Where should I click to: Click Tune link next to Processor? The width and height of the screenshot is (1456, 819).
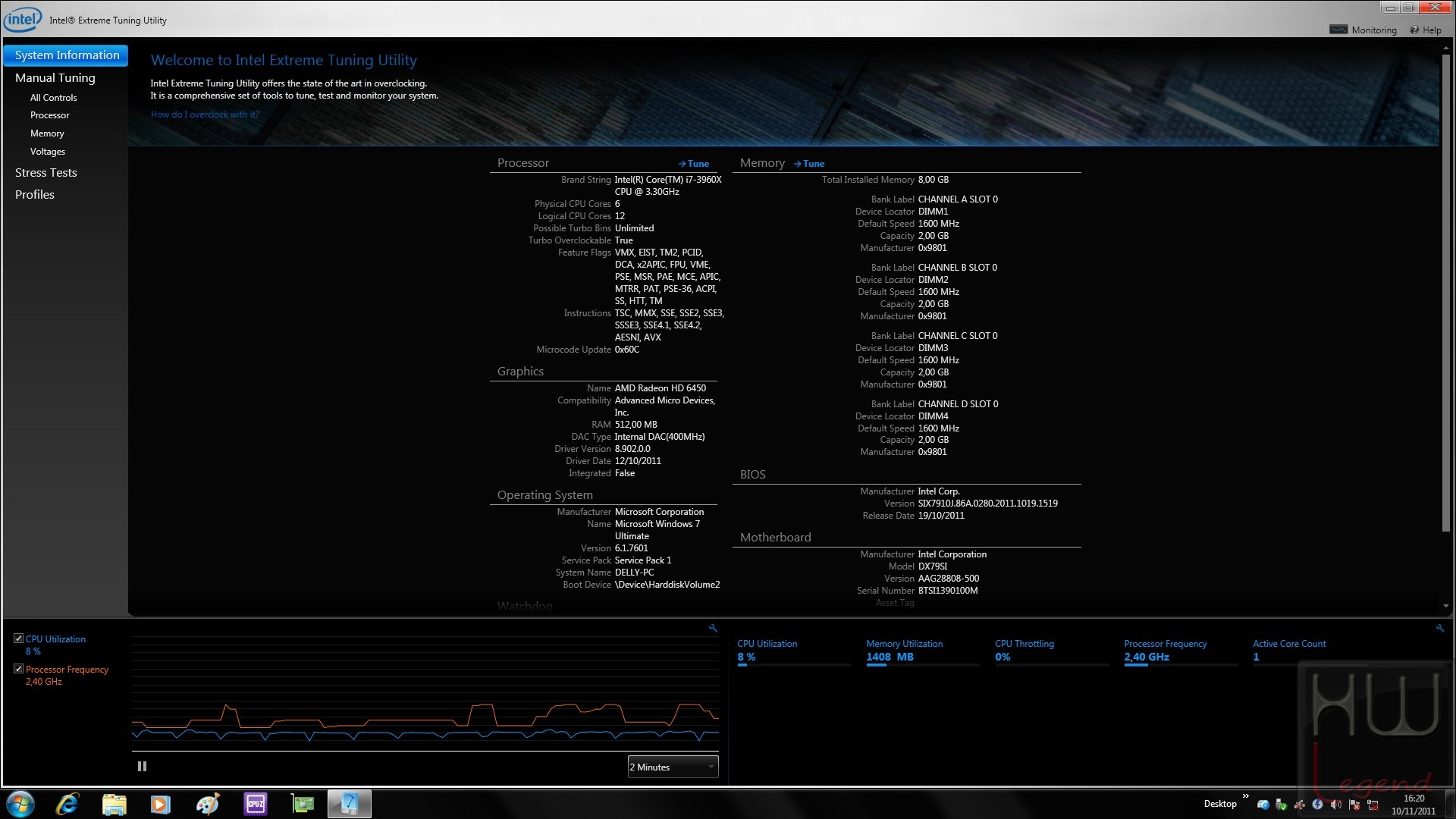pos(694,164)
